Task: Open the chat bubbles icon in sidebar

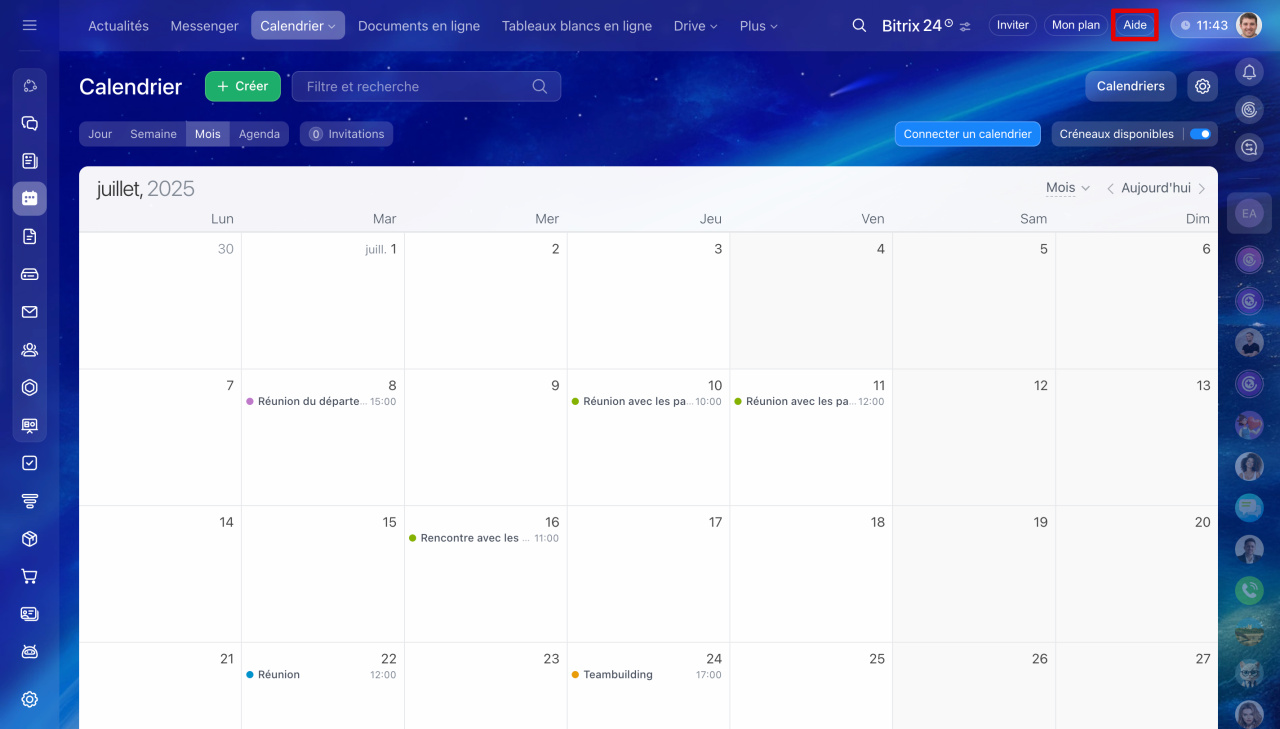Action: click(x=29, y=124)
